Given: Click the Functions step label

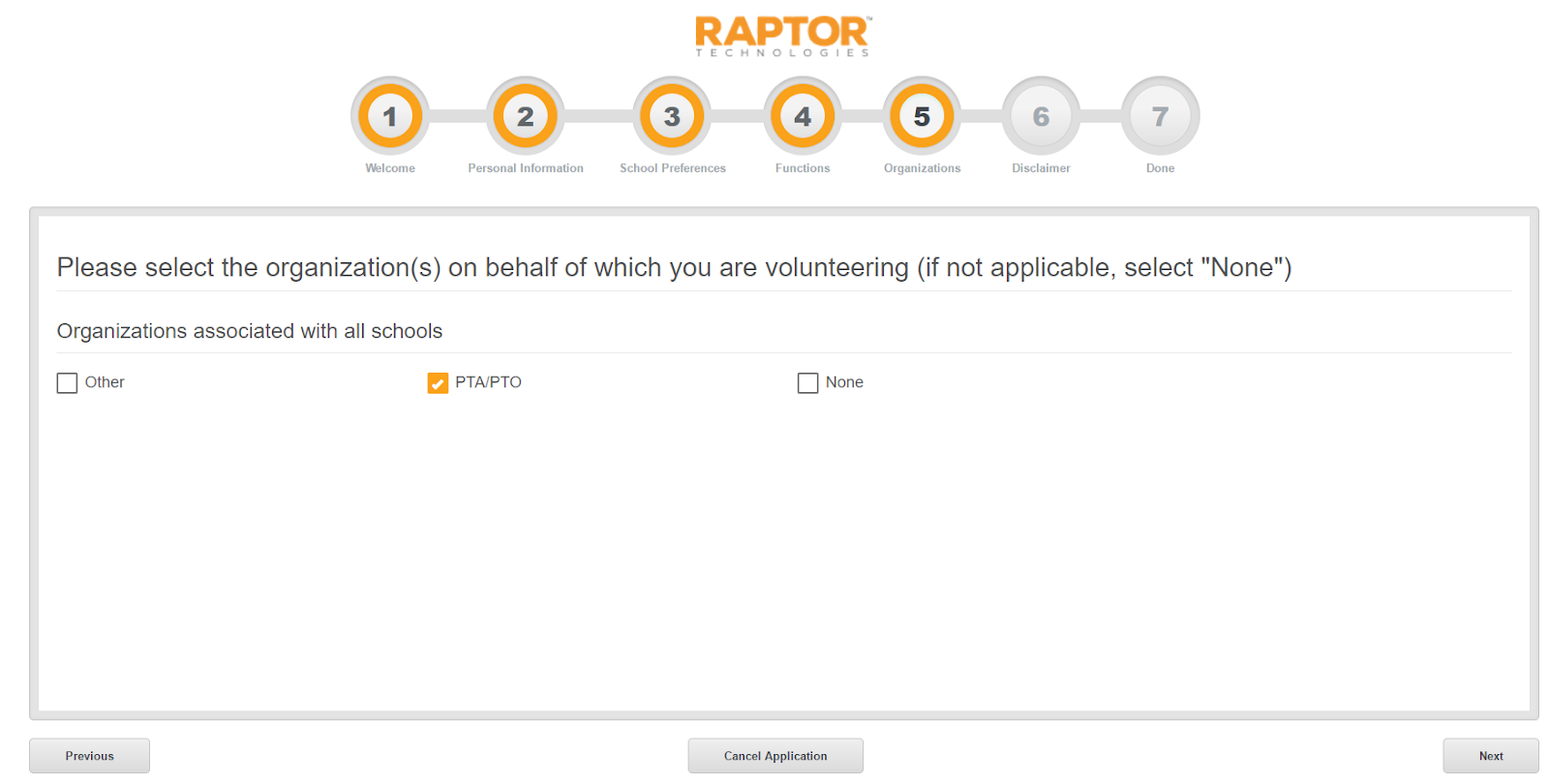Looking at the screenshot, I should 803,168.
